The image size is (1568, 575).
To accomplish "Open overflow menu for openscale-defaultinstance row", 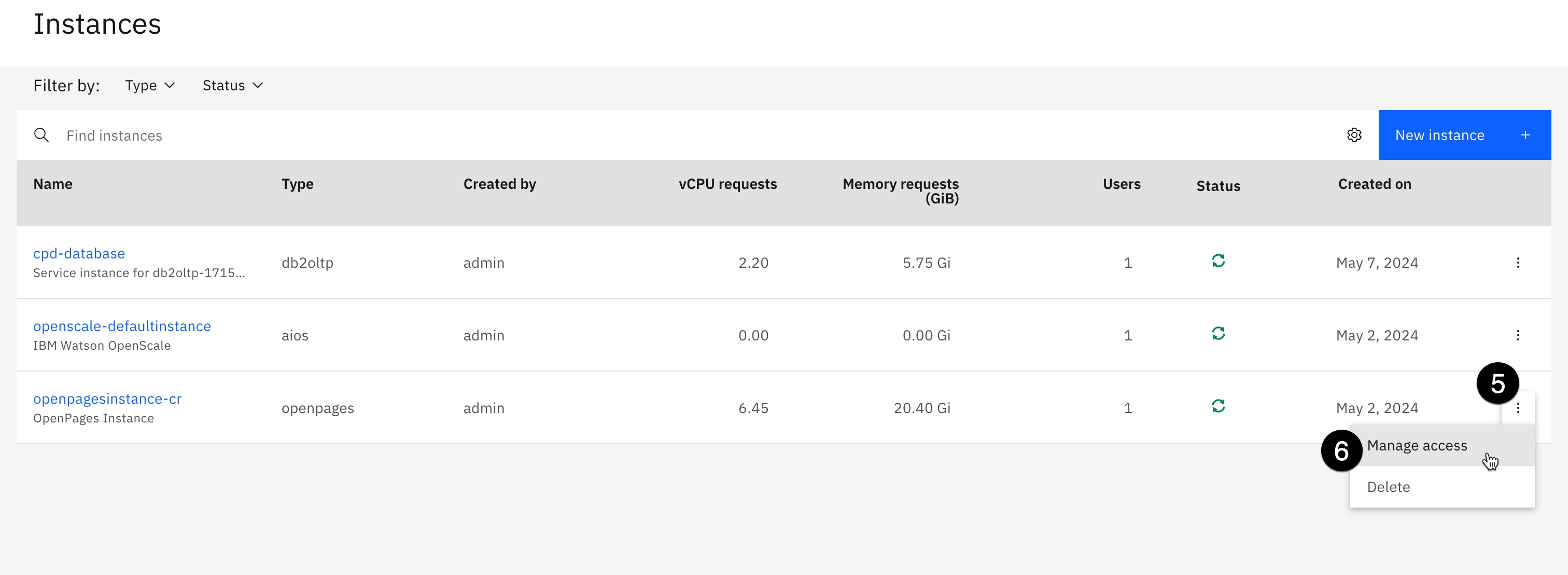I will 1518,335.
